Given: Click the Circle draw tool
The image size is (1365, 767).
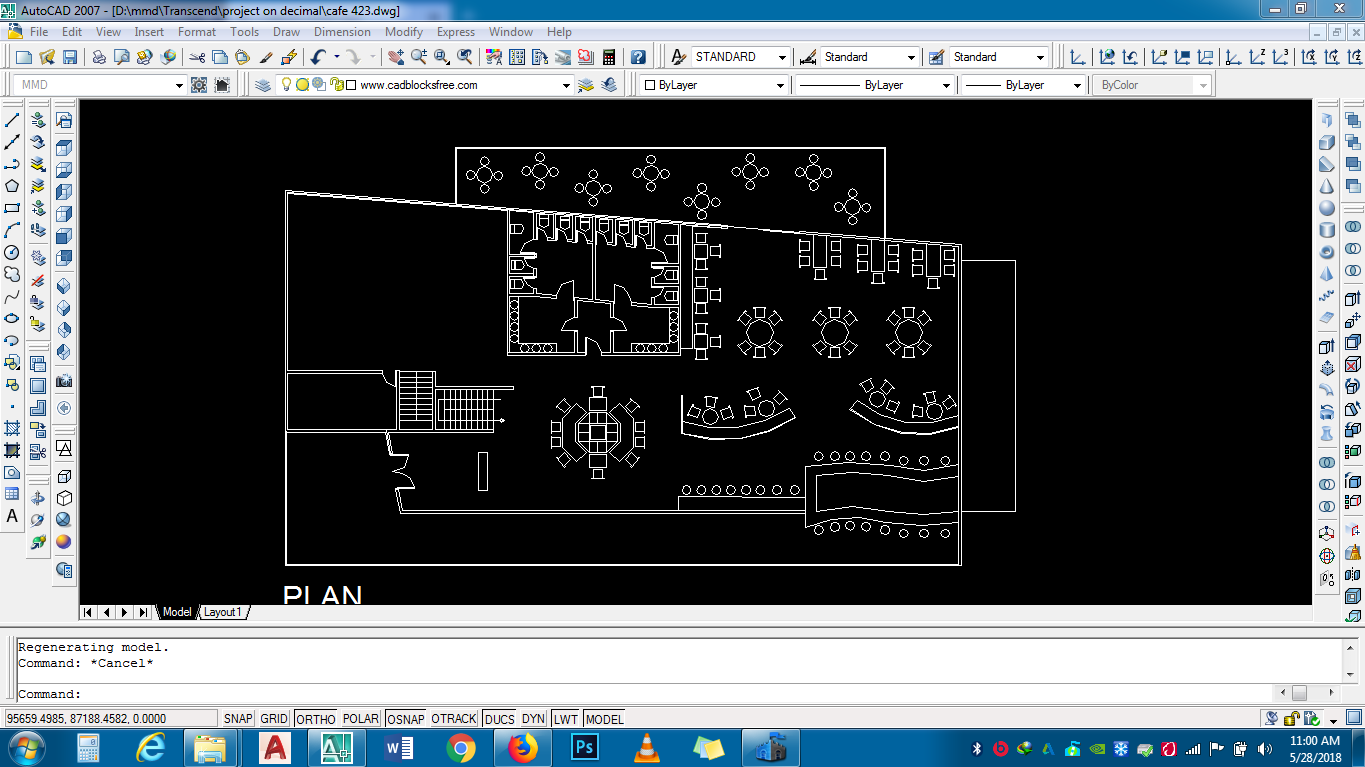Looking at the screenshot, I should (x=12, y=252).
